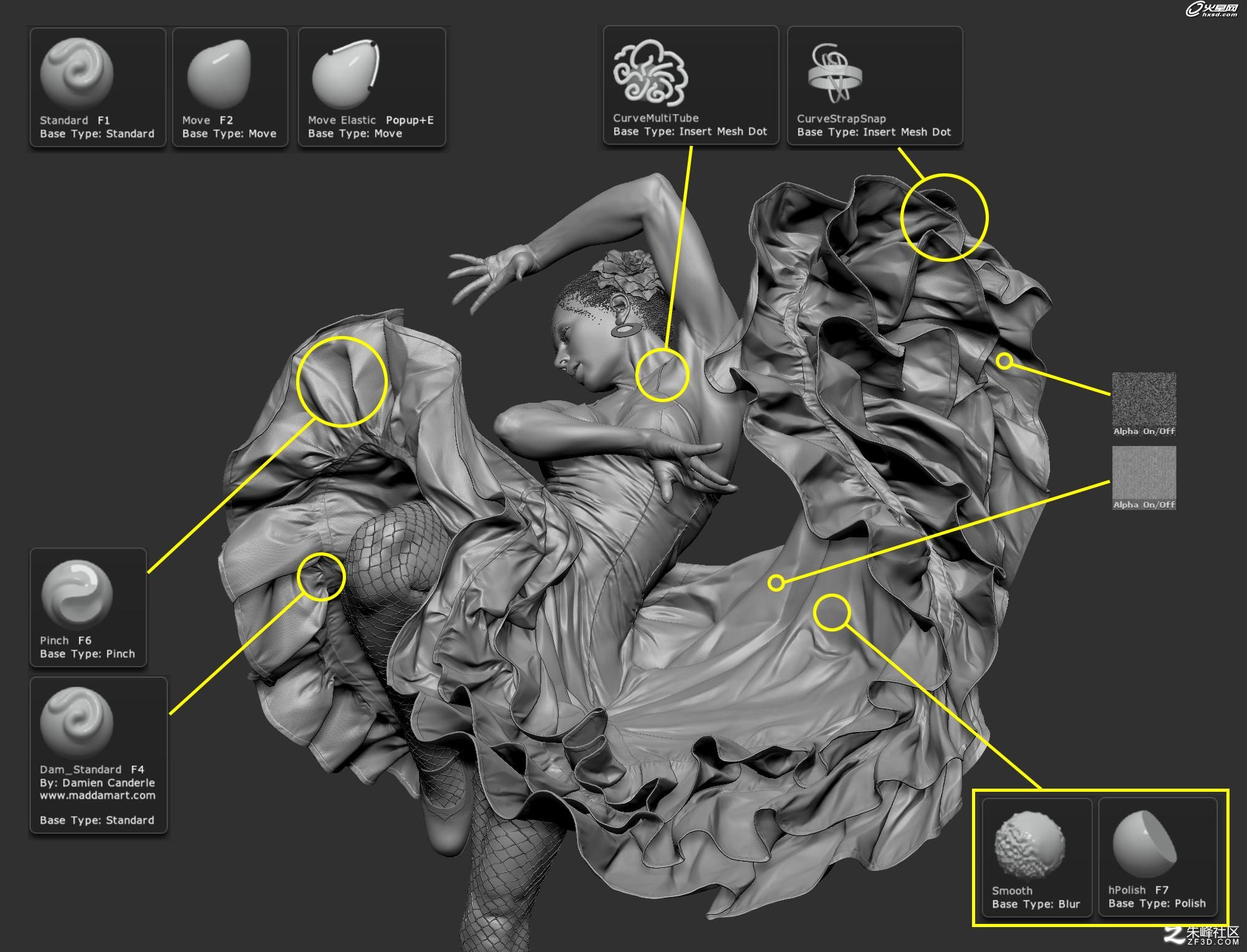
Task: Click the 'Base Type: Insert Mesh Dot' text under CurveMultiTube
Action: tap(690, 132)
